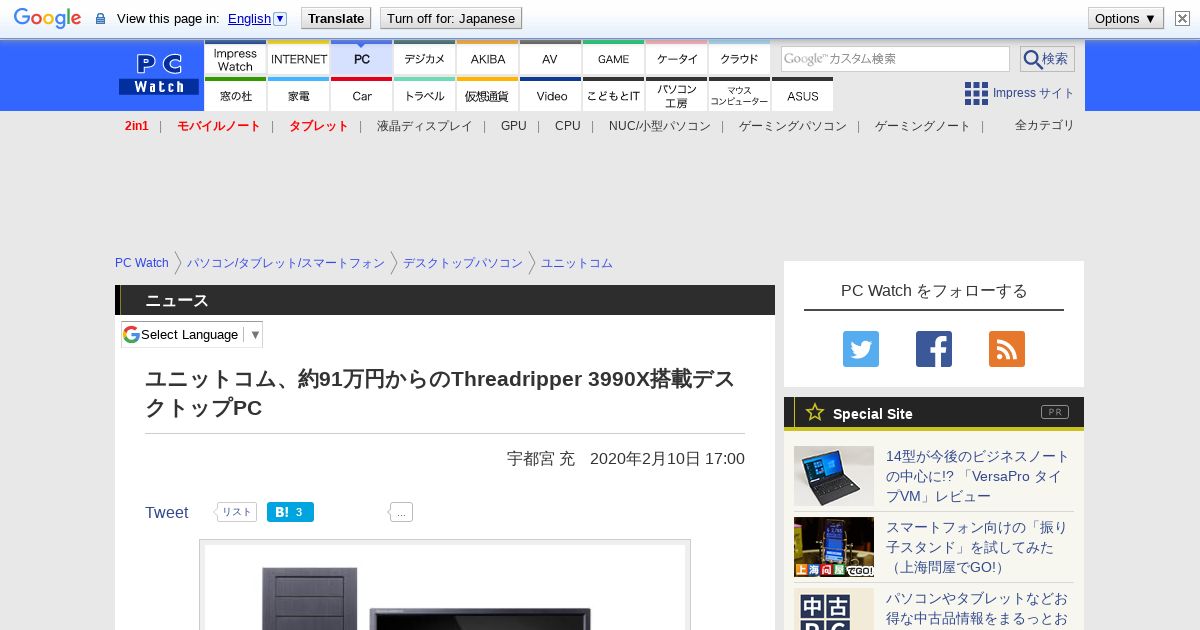
Task: Open the パソコン工房 tab
Action: click(x=677, y=95)
